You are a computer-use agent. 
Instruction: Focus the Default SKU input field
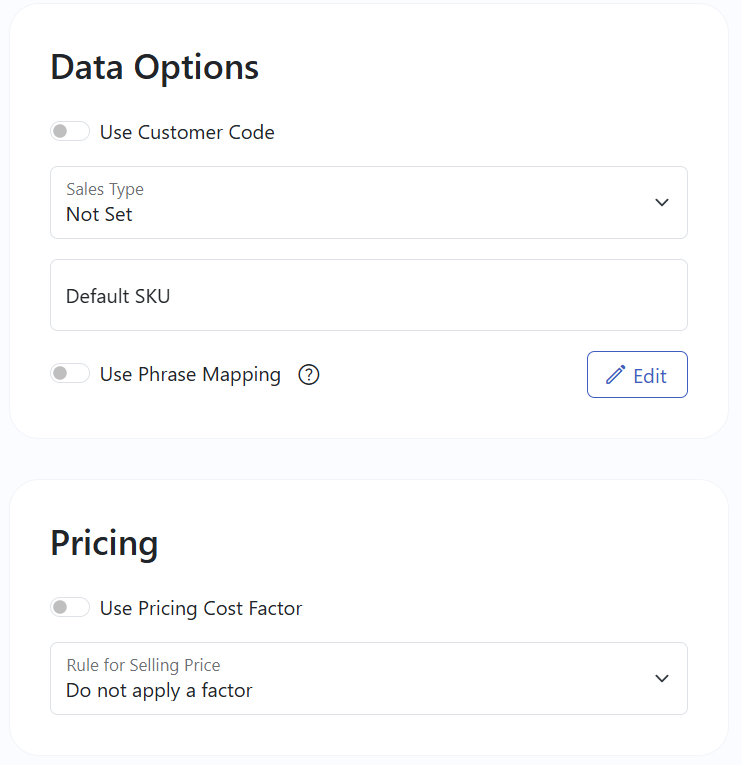(x=369, y=295)
